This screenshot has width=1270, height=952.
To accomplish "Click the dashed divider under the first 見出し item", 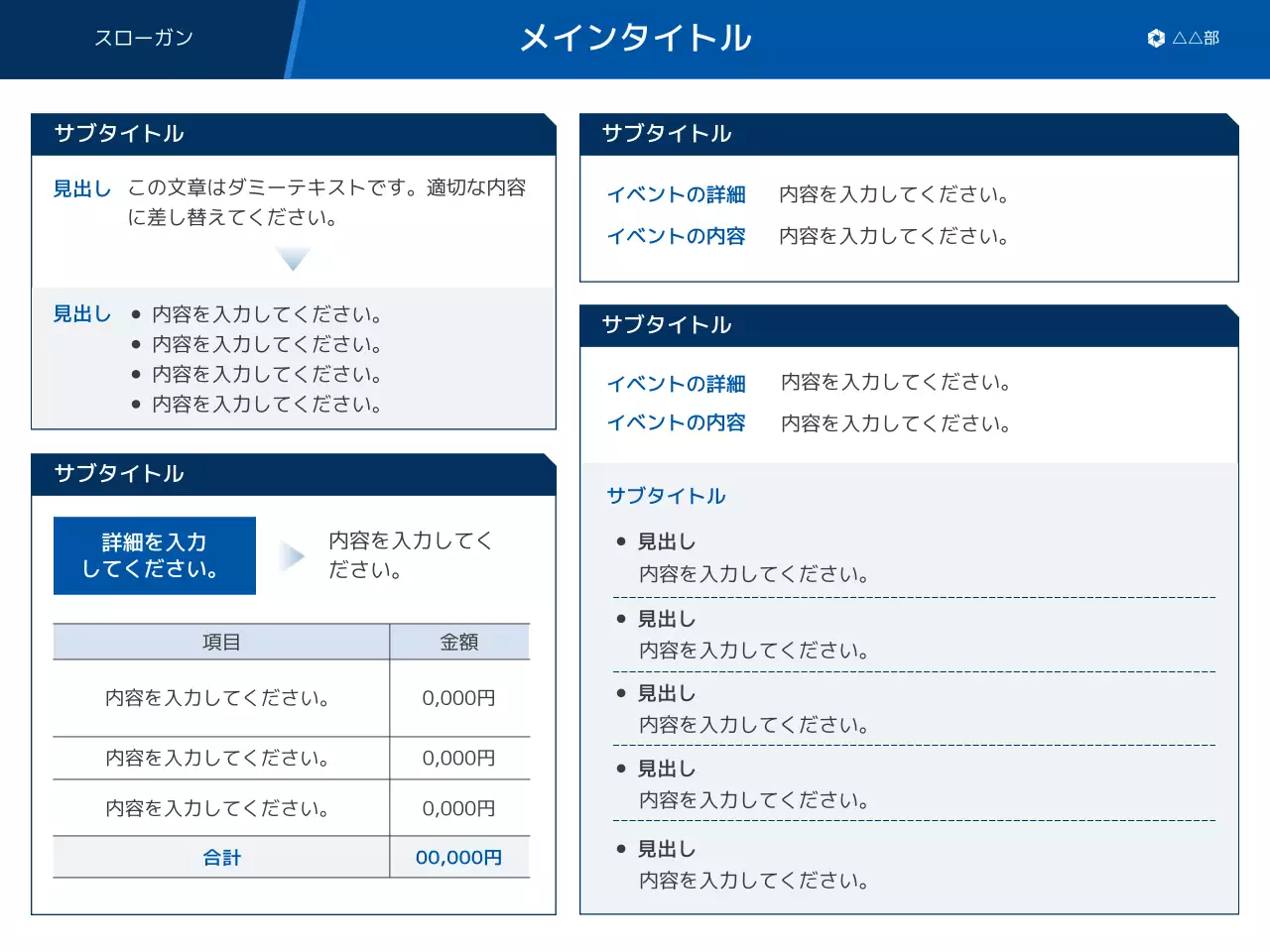I will (913, 596).
